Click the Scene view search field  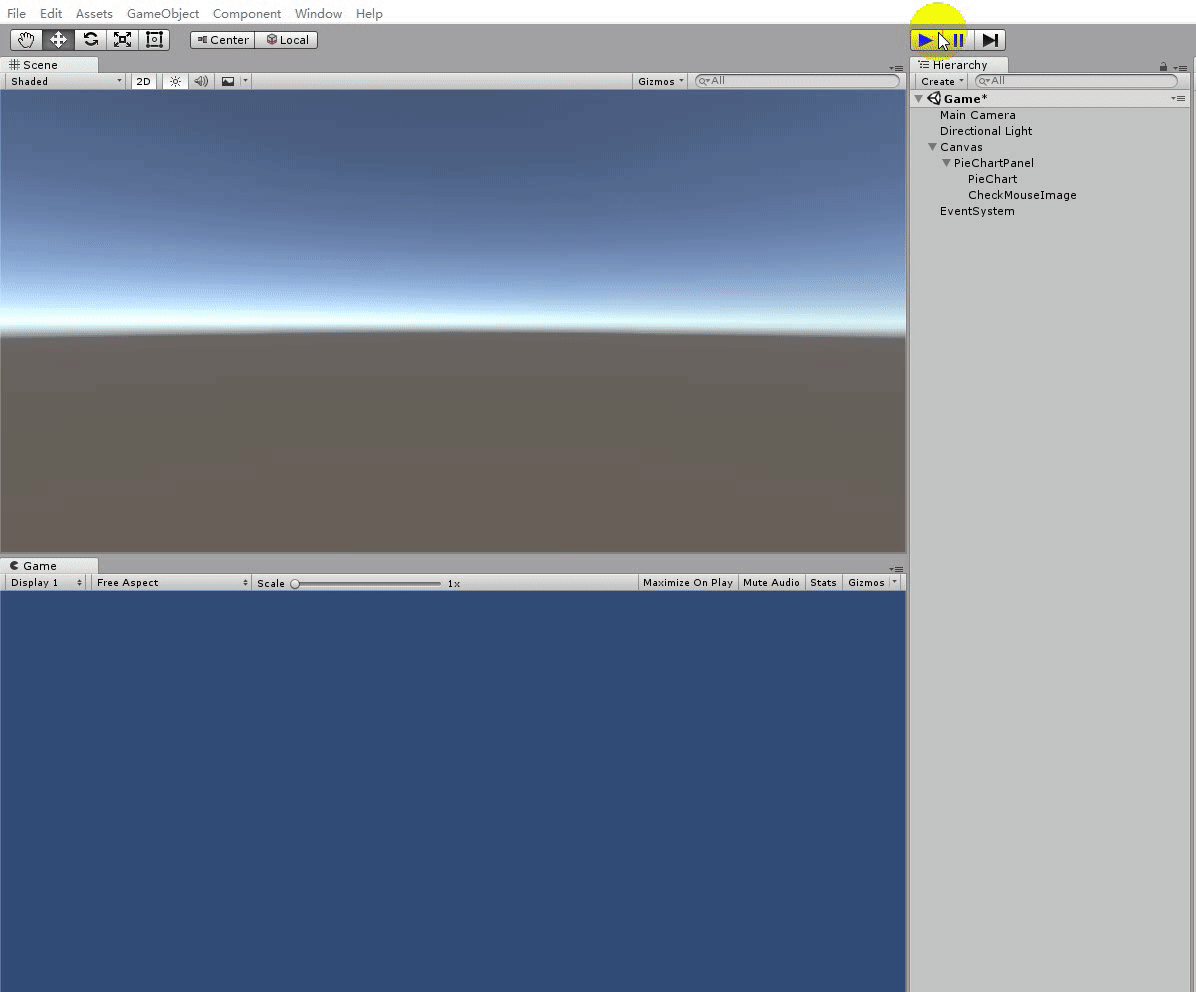(x=797, y=81)
